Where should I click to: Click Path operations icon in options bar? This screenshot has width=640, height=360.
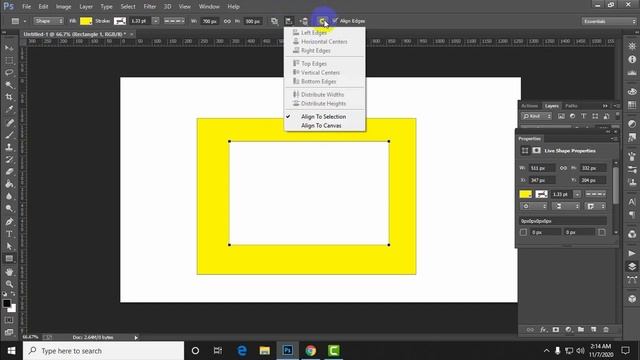tap(274, 21)
